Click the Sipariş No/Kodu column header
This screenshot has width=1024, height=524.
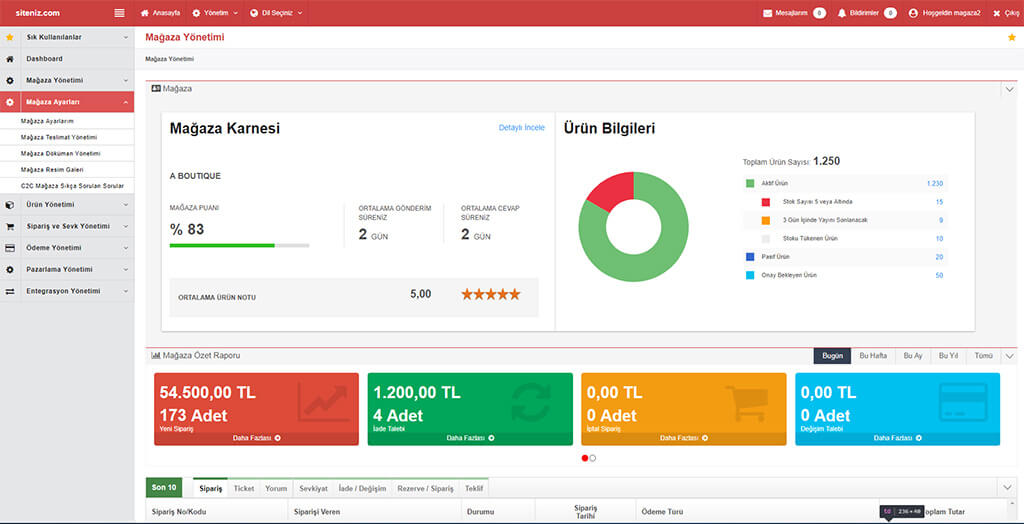pyautogui.click(x=179, y=512)
